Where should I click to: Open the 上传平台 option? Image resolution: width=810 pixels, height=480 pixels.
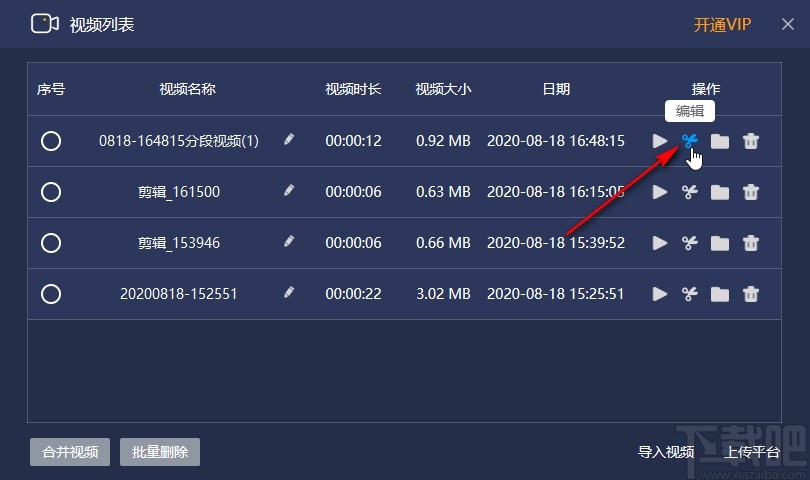pos(752,452)
